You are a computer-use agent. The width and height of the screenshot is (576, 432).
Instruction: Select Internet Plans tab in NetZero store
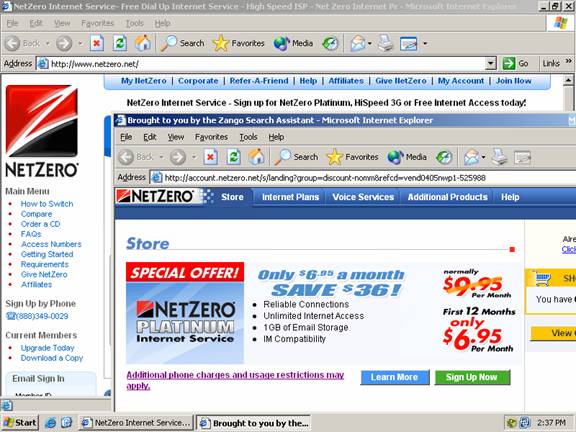coord(290,197)
